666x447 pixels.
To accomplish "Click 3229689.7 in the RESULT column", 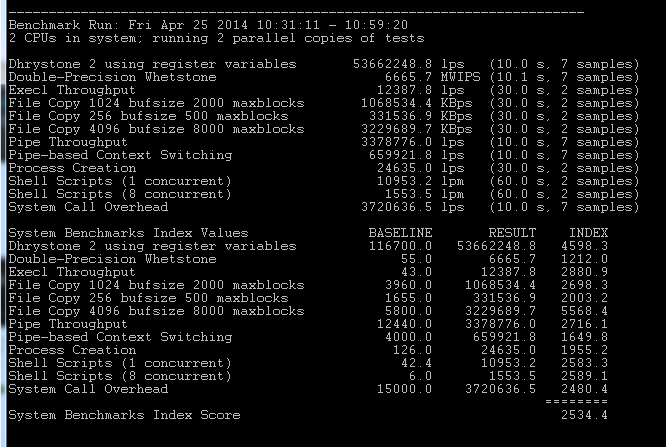I will [x=500, y=311].
